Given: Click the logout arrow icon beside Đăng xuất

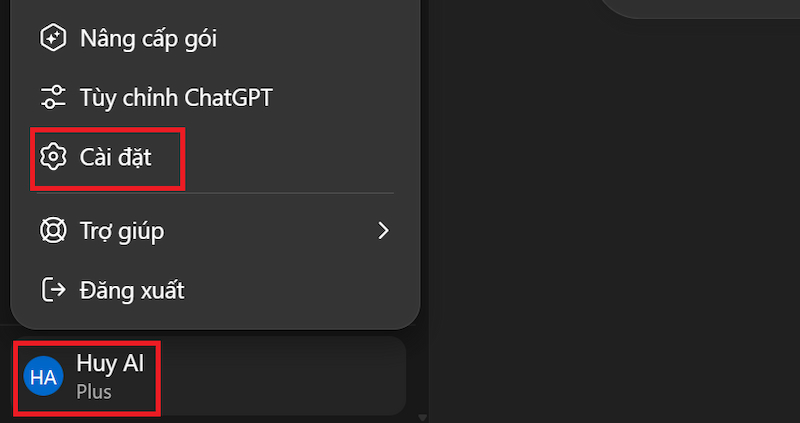Looking at the screenshot, I should [x=53, y=290].
